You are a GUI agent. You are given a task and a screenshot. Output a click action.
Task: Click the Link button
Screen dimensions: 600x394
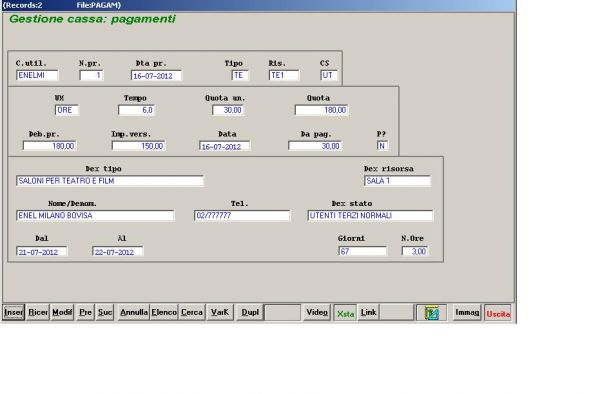click(x=368, y=313)
